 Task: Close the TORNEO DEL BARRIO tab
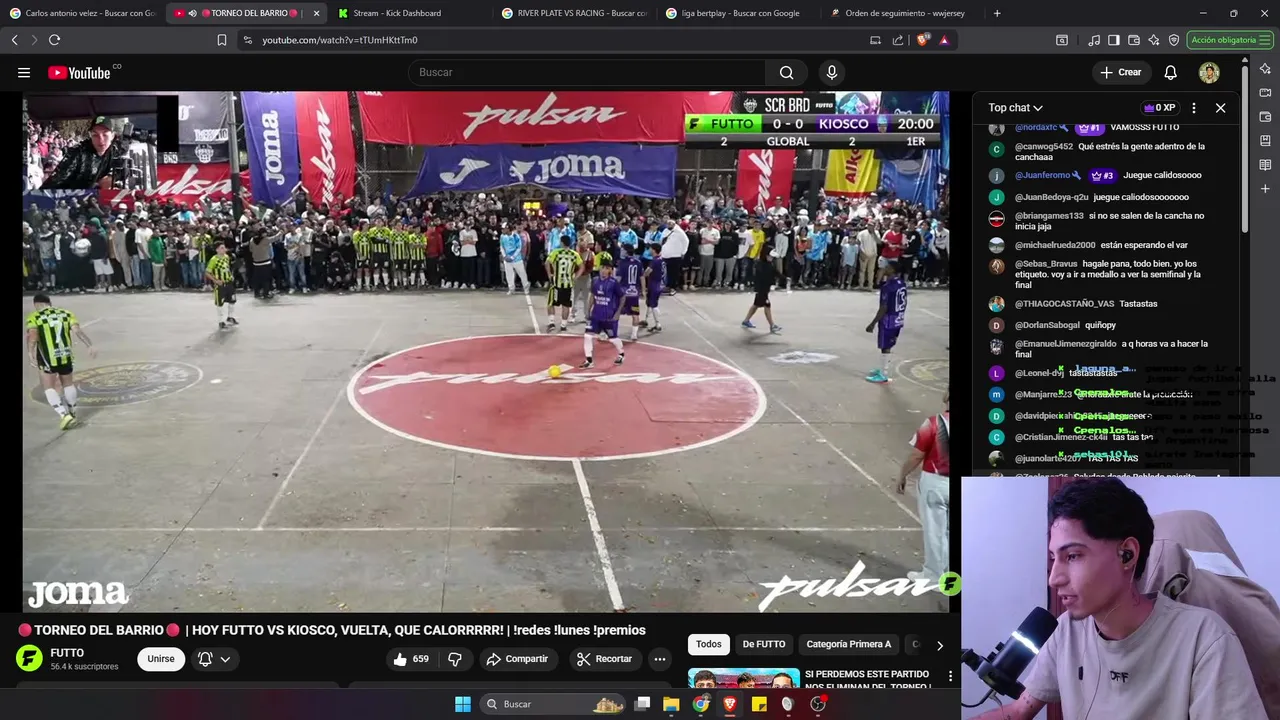click(316, 13)
